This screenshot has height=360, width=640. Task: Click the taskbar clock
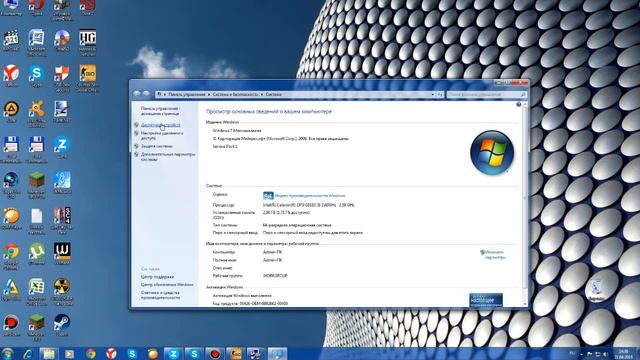tap(623, 354)
